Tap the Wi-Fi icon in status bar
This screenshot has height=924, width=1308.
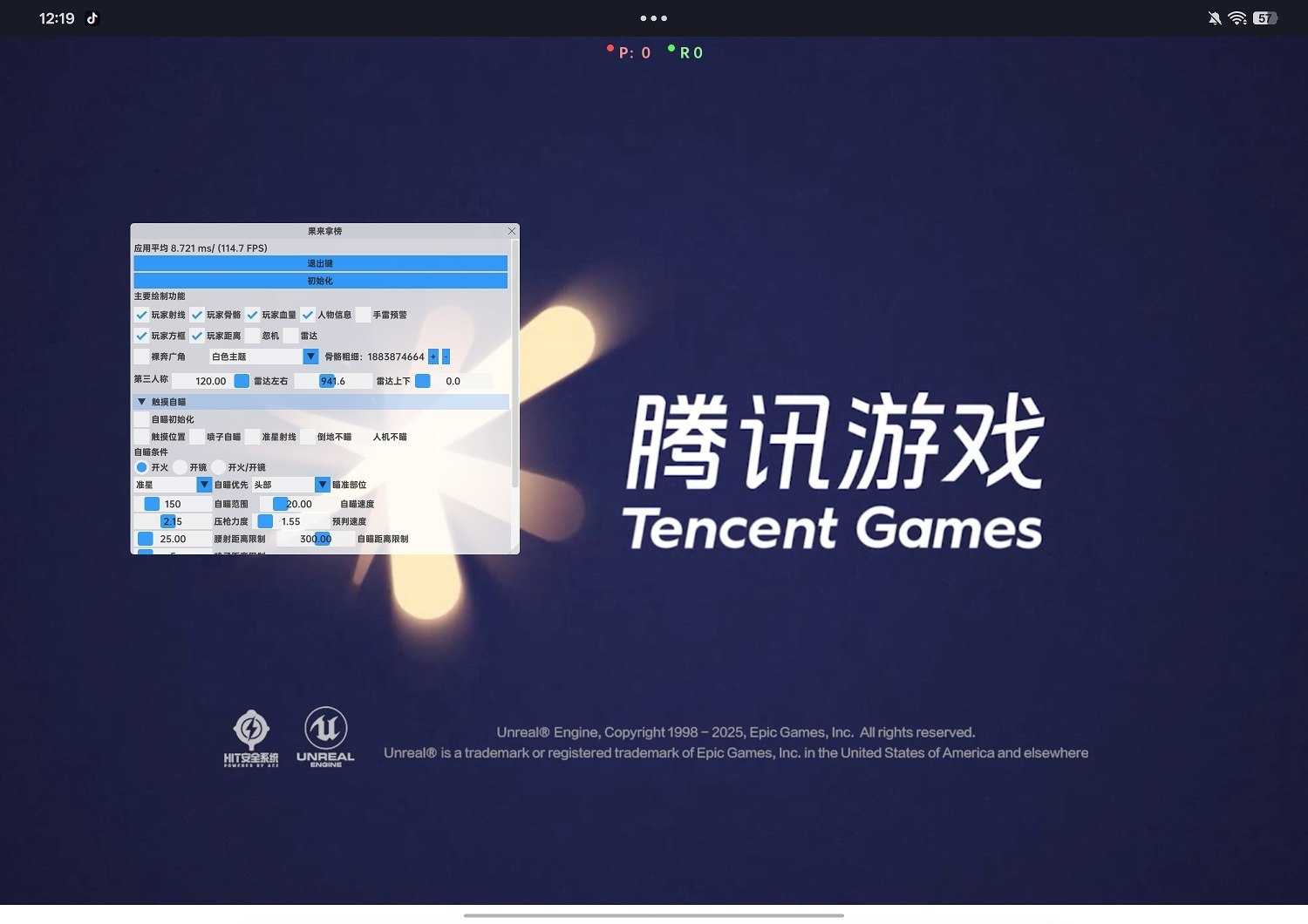pos(1236,18)
